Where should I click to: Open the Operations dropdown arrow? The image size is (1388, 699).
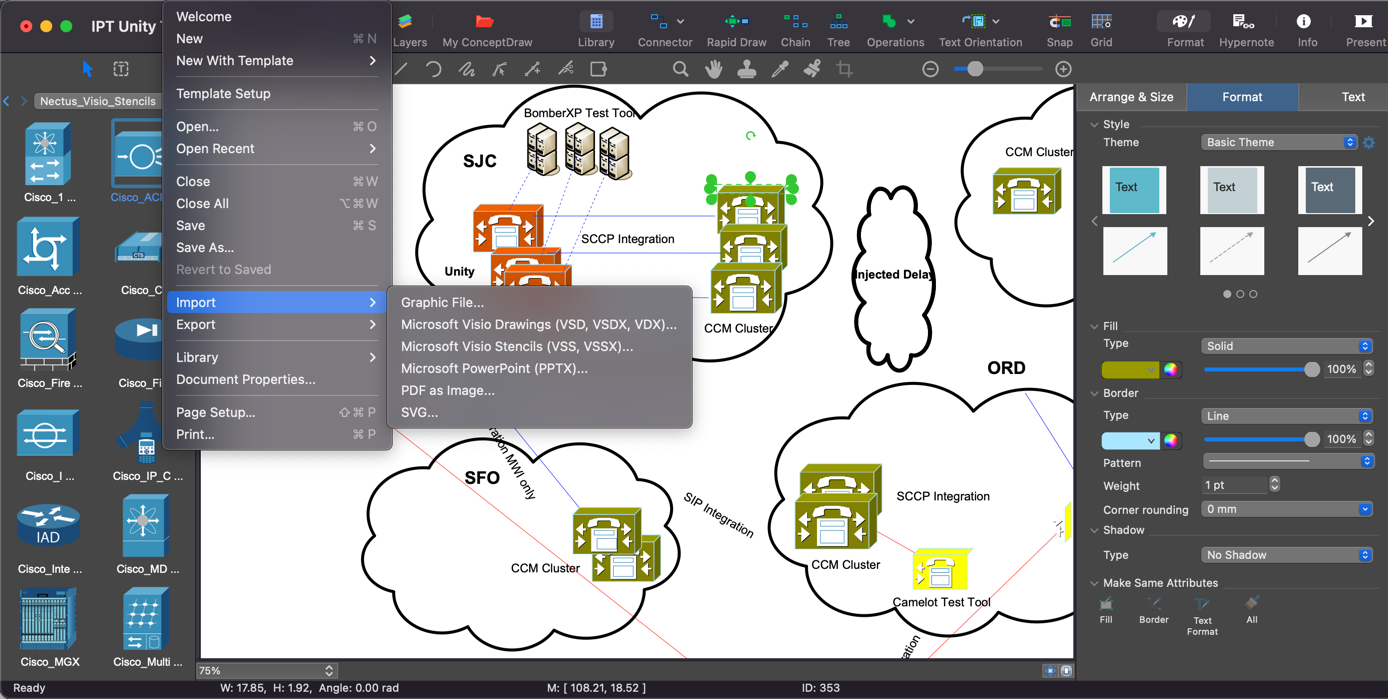910,21
